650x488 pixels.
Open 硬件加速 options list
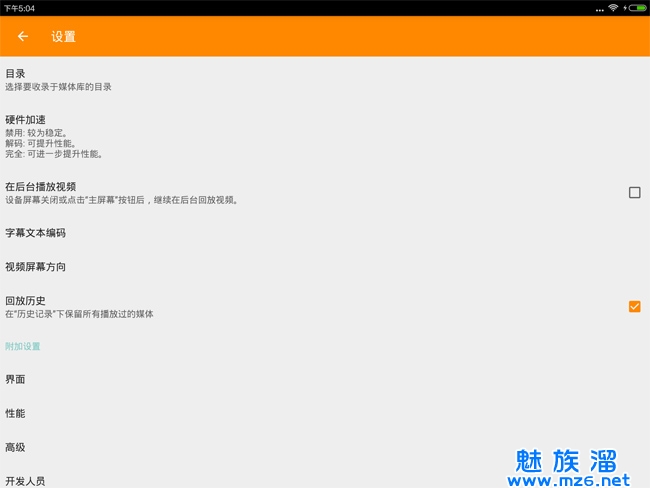click(x=325, y=136)
